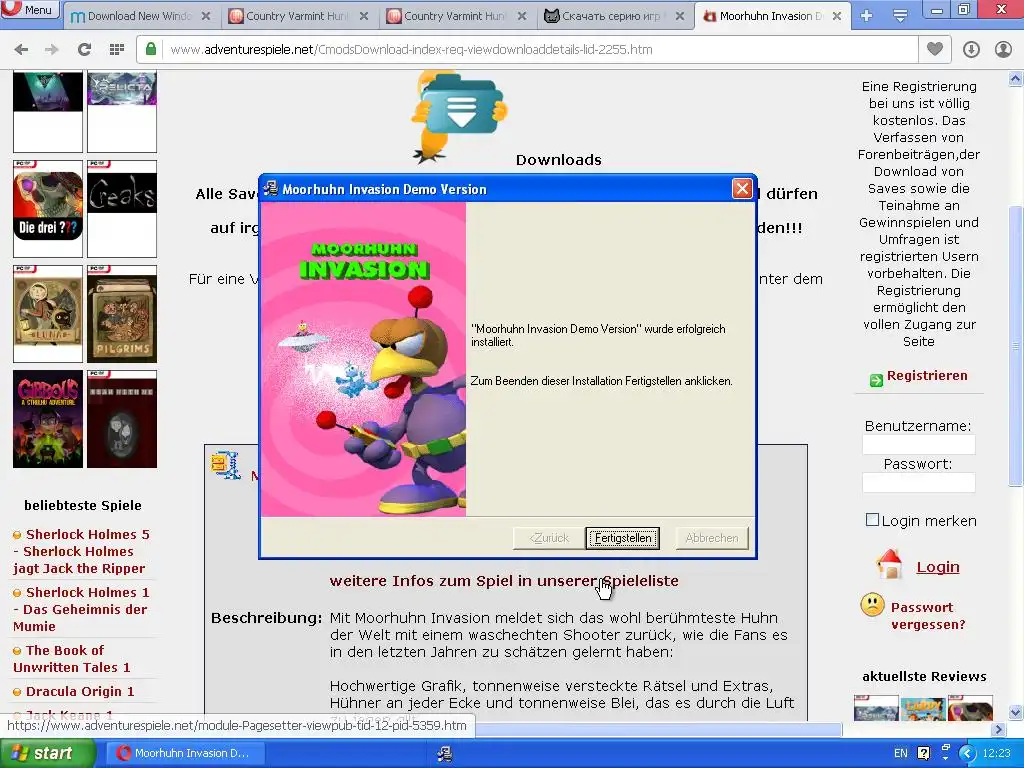Open Sherlock Holmes 1 Geheimnis der Mumie link
This screenshot has height=768, width=1024.
point(82,609)
